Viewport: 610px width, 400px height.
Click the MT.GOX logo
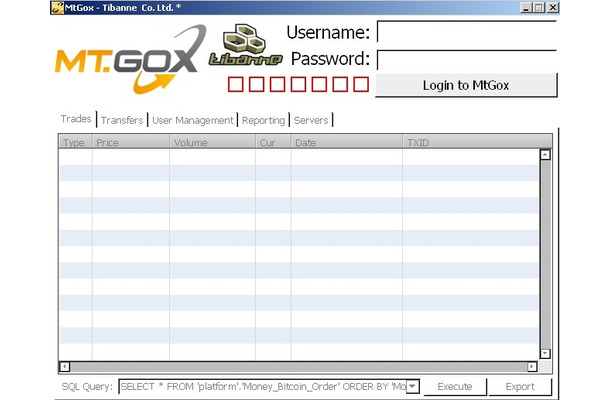pos(130,59)
